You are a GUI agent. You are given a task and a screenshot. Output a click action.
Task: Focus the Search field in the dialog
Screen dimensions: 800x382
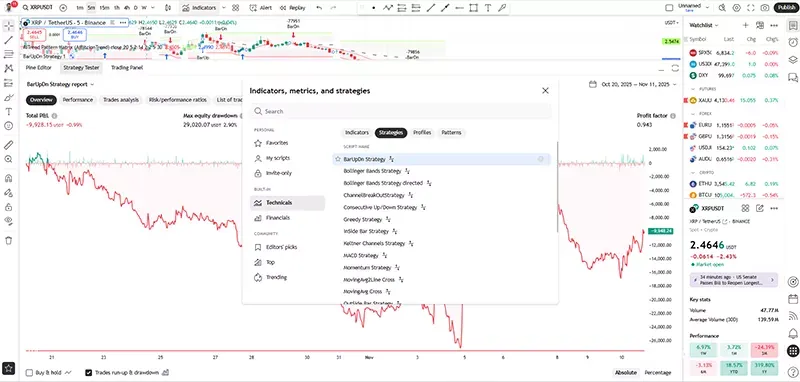coord(401,111)
